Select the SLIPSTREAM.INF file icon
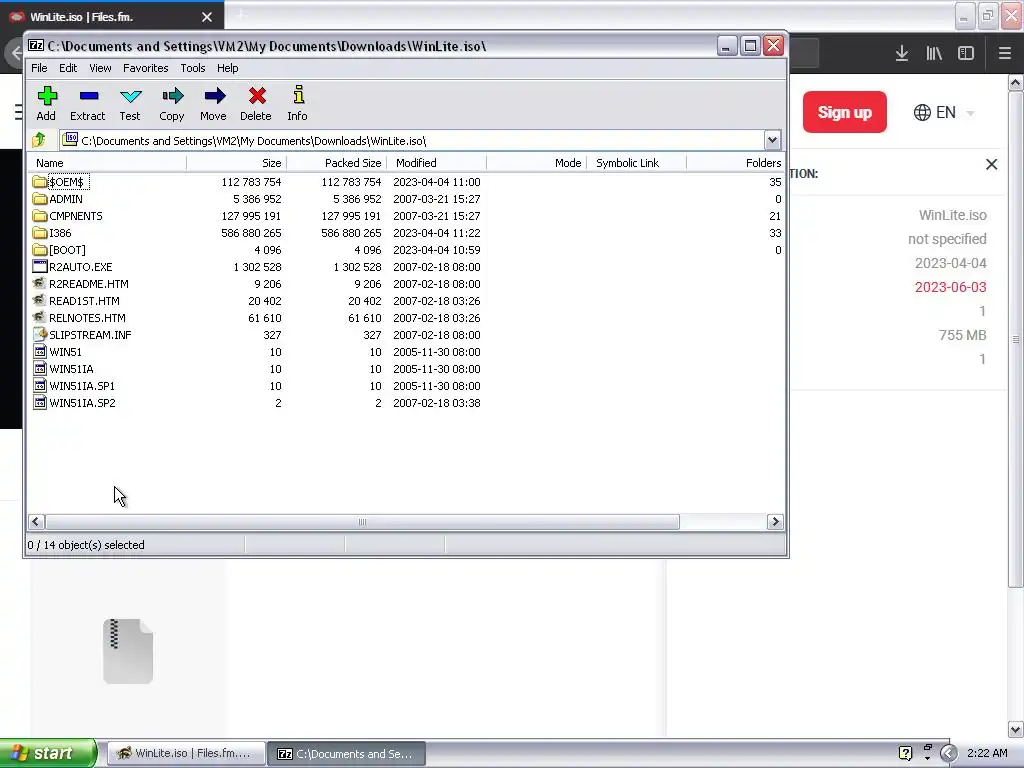 pyautogui.click(x=39, y=334)
